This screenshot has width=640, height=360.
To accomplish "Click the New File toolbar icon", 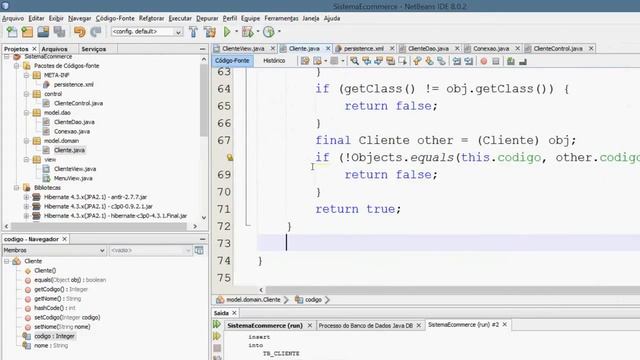I will (12, 32).
